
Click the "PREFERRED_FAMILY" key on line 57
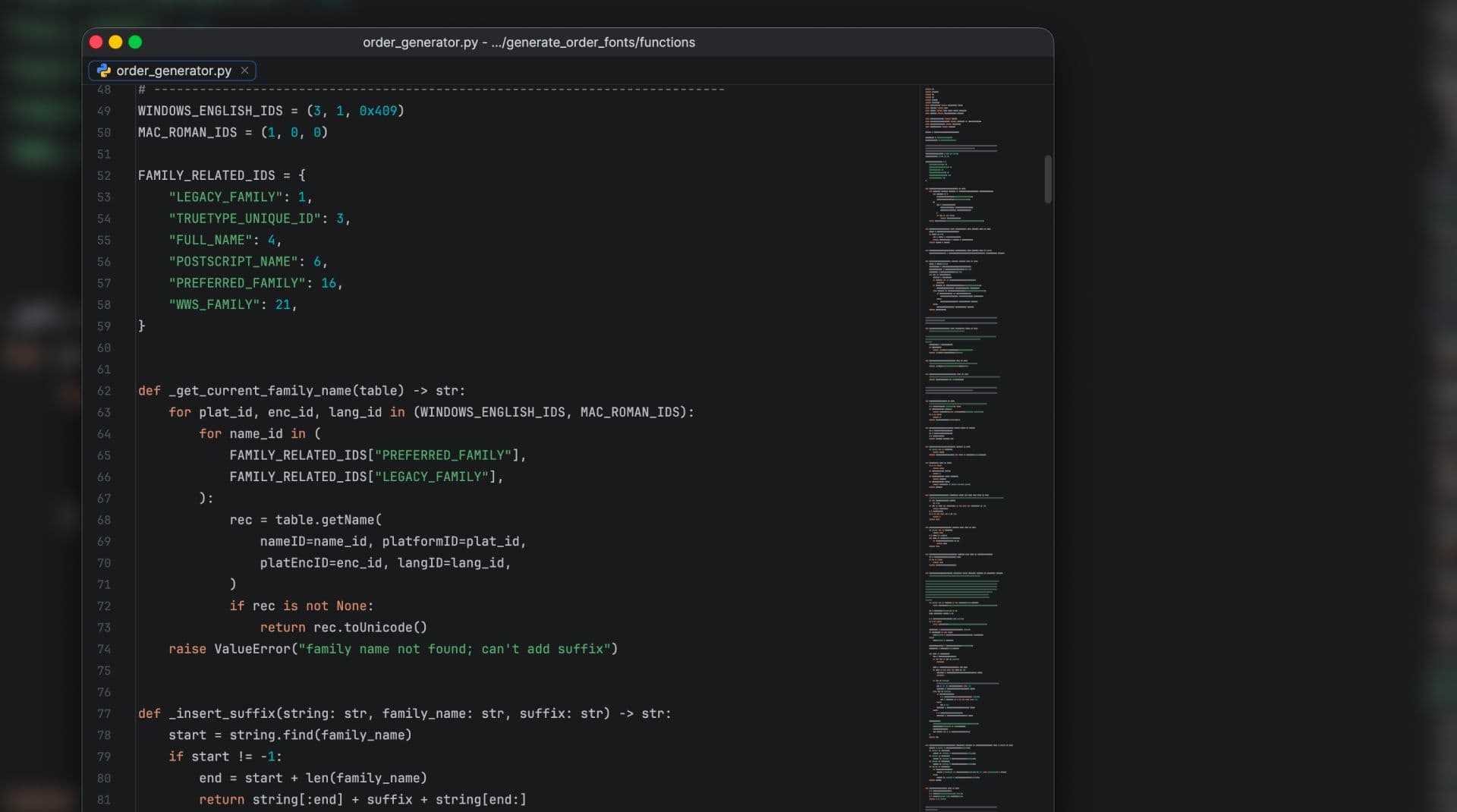click(237, 283)
